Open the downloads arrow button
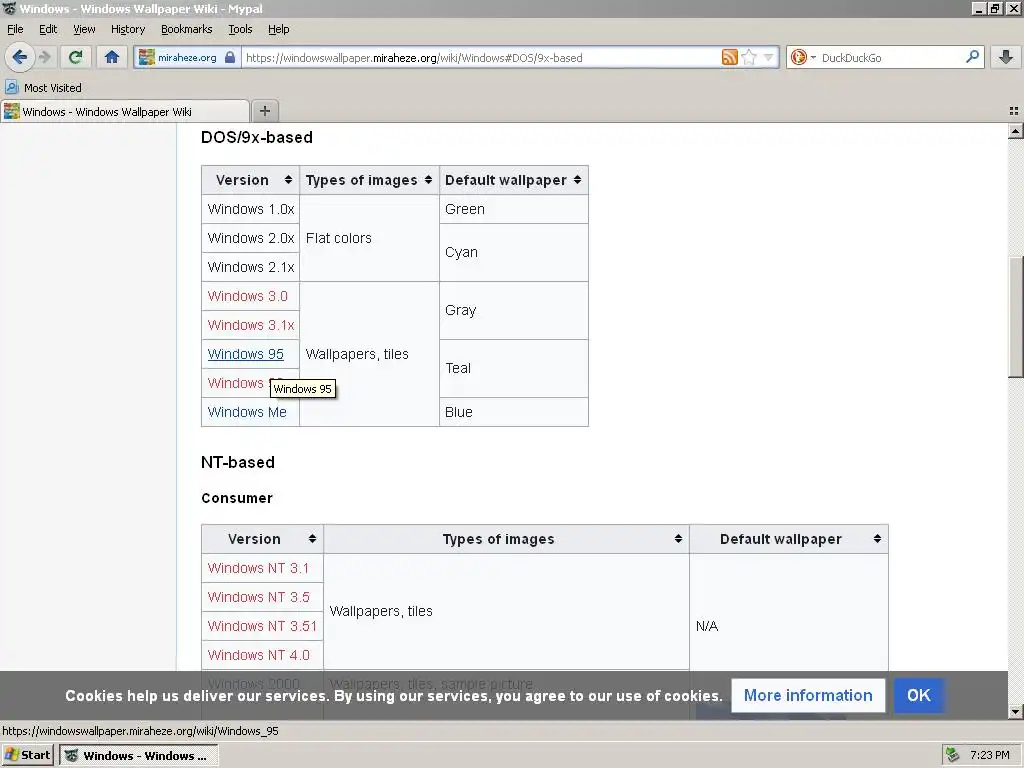Screen dimensions: 1024x768 point(1006,57)
